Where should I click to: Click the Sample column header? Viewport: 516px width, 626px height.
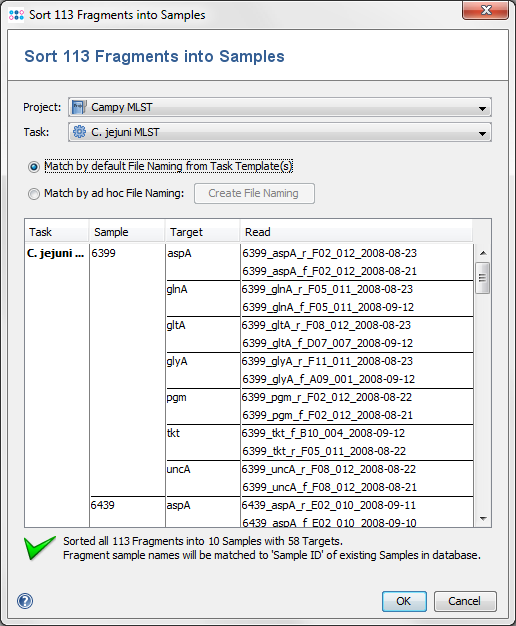coord(127,232)
